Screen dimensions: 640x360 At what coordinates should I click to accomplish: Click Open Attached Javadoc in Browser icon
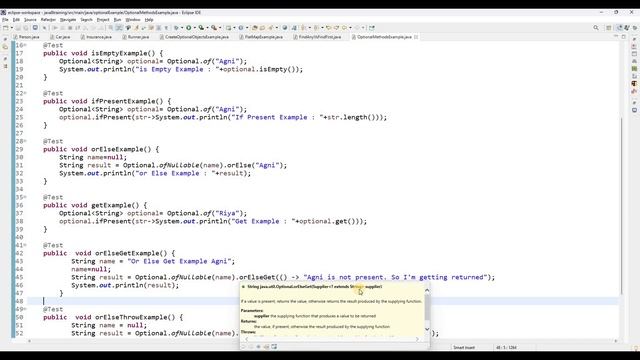click(x=274, y=347)
